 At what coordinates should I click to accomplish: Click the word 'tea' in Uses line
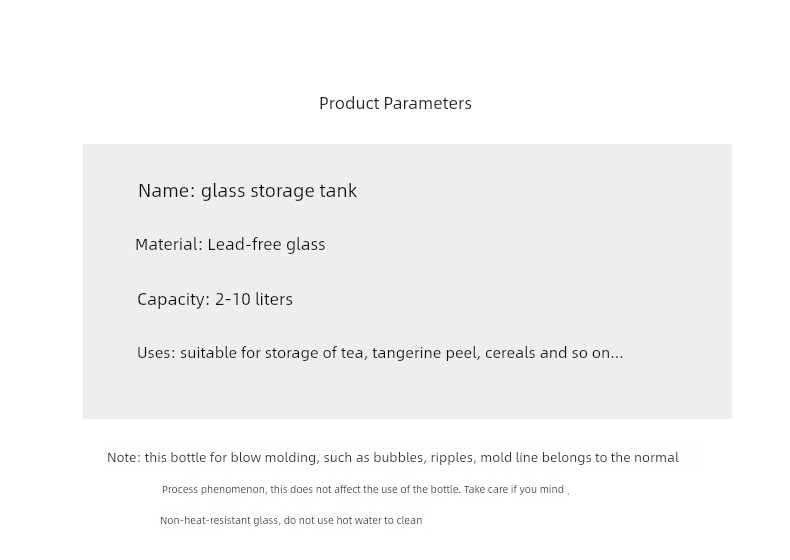354,353
